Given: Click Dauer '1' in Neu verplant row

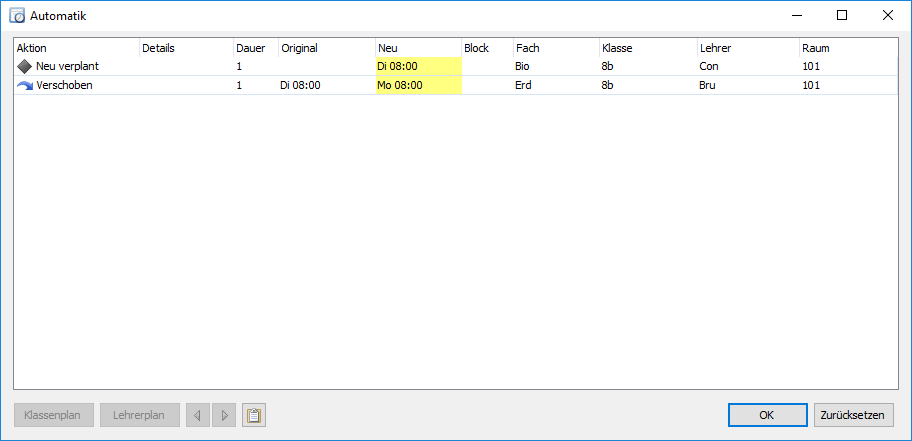Looking at the screenshot, I should click(x=239, y=66).
